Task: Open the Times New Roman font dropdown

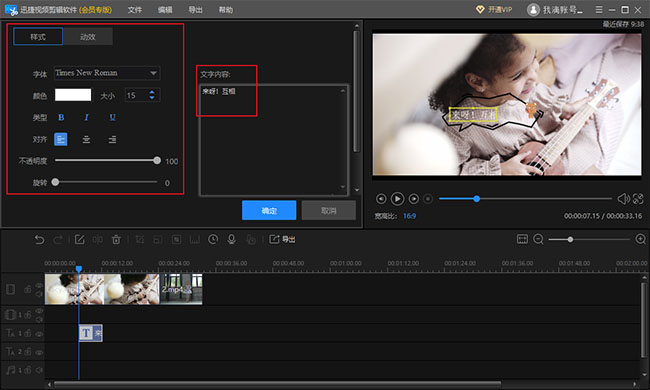Action: pyautogui.click(x=107, y=73)
